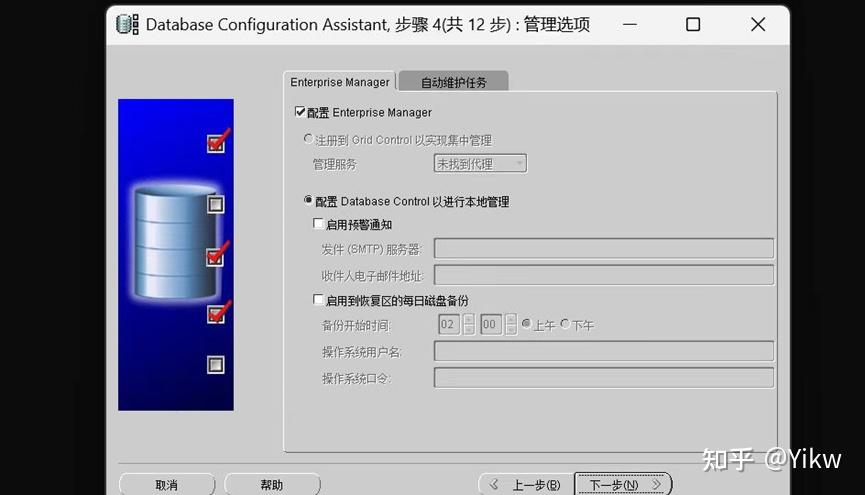Open the 管理服务 dropdown showing 未找到代理
The image size is (865, 495).
480,163
